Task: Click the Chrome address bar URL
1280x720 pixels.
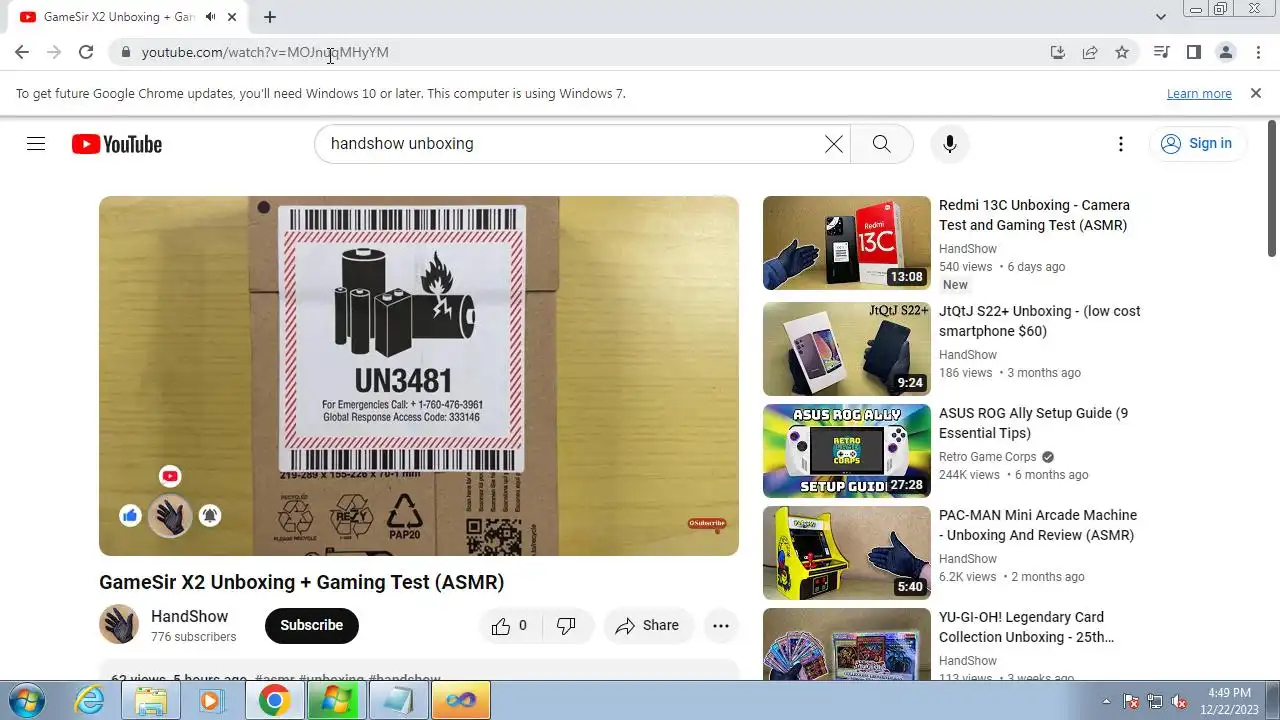Action: pos(265,52)
